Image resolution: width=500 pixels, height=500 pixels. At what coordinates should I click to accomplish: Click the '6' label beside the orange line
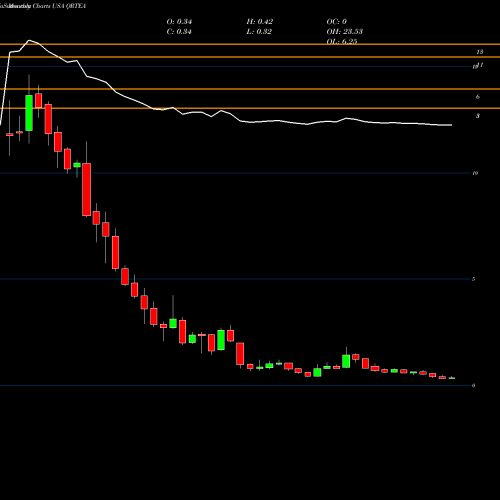click(x=478, y=97)
